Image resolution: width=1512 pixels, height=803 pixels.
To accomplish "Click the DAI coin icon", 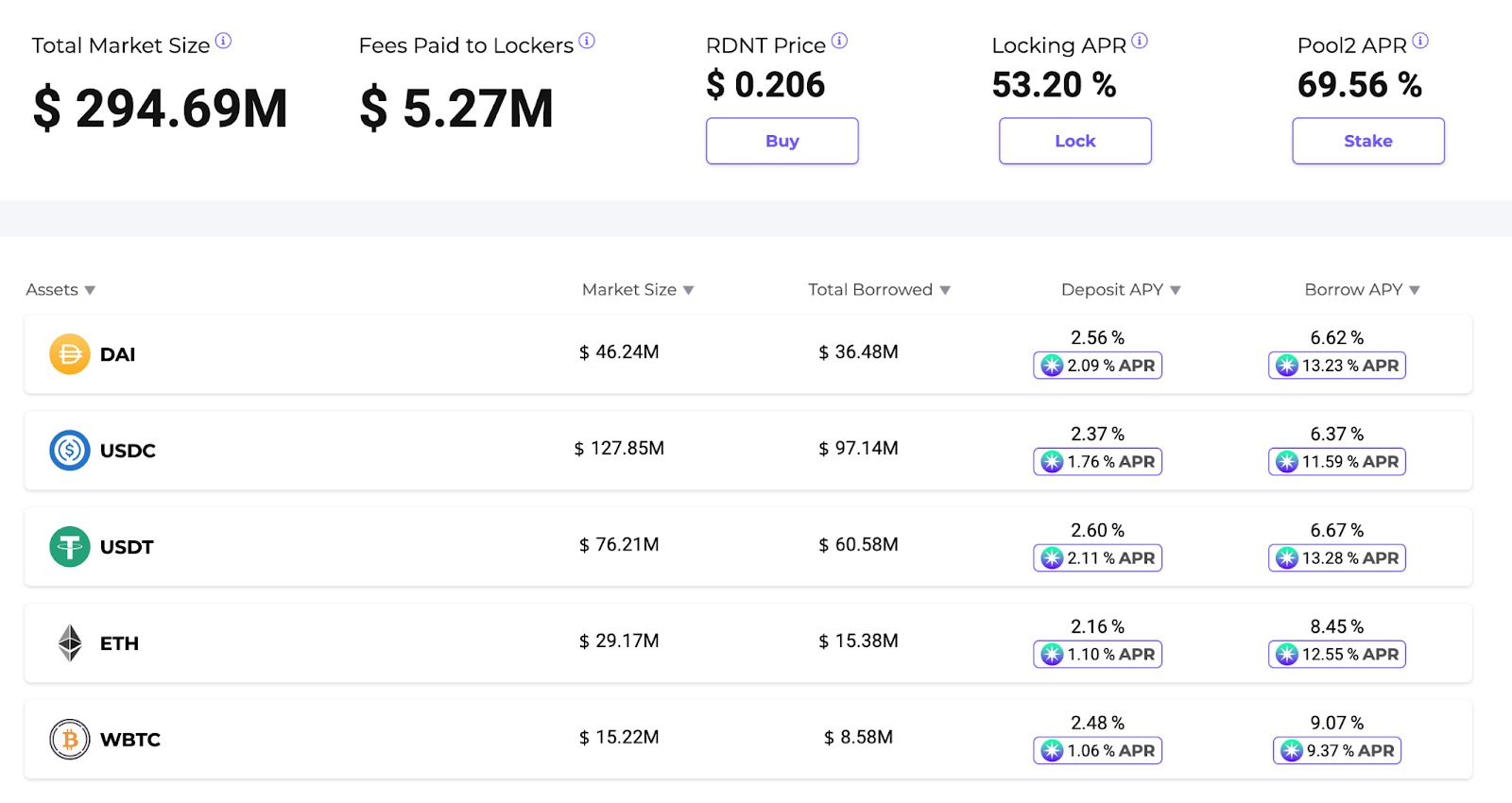I will (x=70, y=354).
